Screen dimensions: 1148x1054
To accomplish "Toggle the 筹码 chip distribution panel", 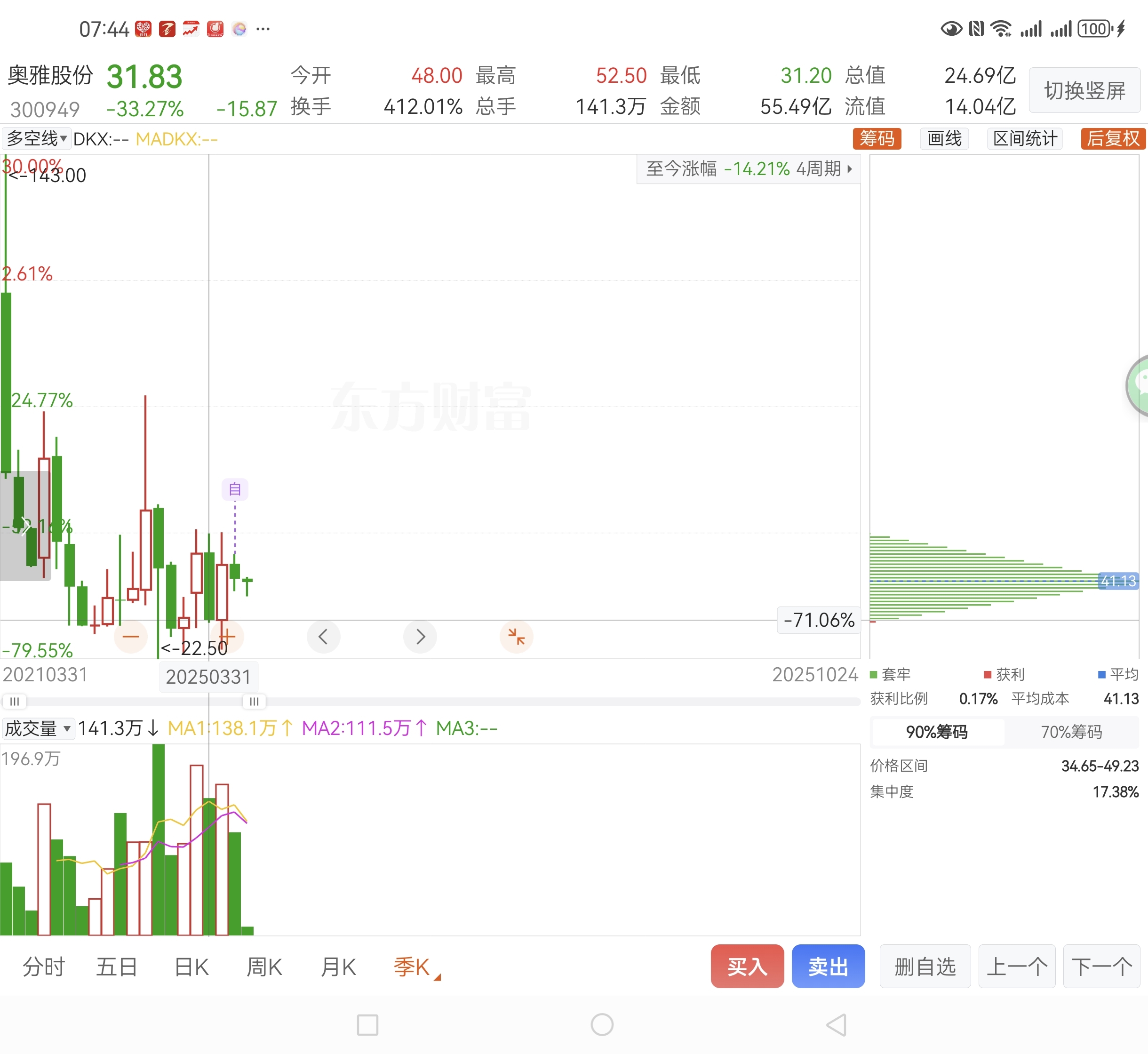I will pyautogui.click(x=877, y=139).
